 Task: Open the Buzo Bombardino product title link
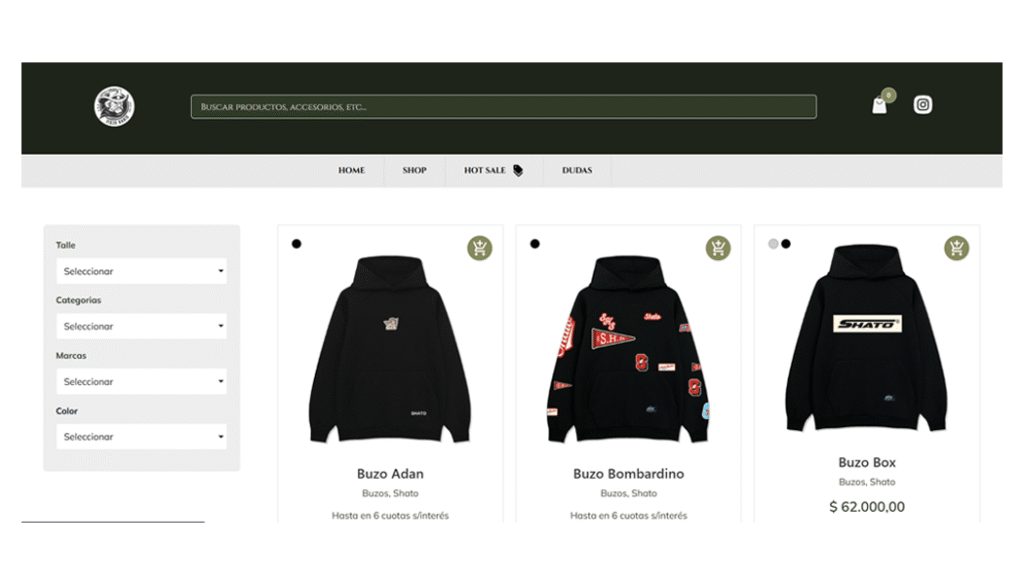pyautogui.click(x=628, y=474)
